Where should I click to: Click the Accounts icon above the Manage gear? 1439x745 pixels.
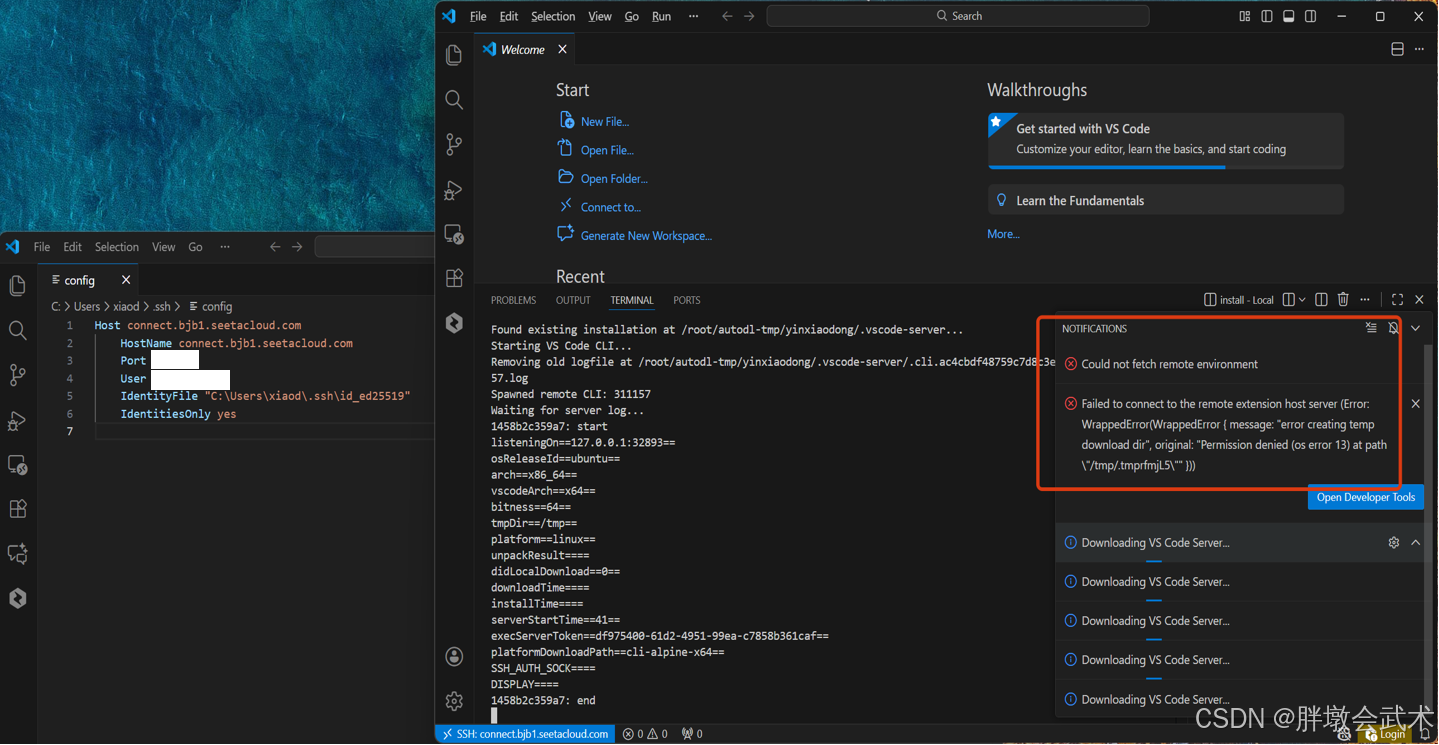454,656
